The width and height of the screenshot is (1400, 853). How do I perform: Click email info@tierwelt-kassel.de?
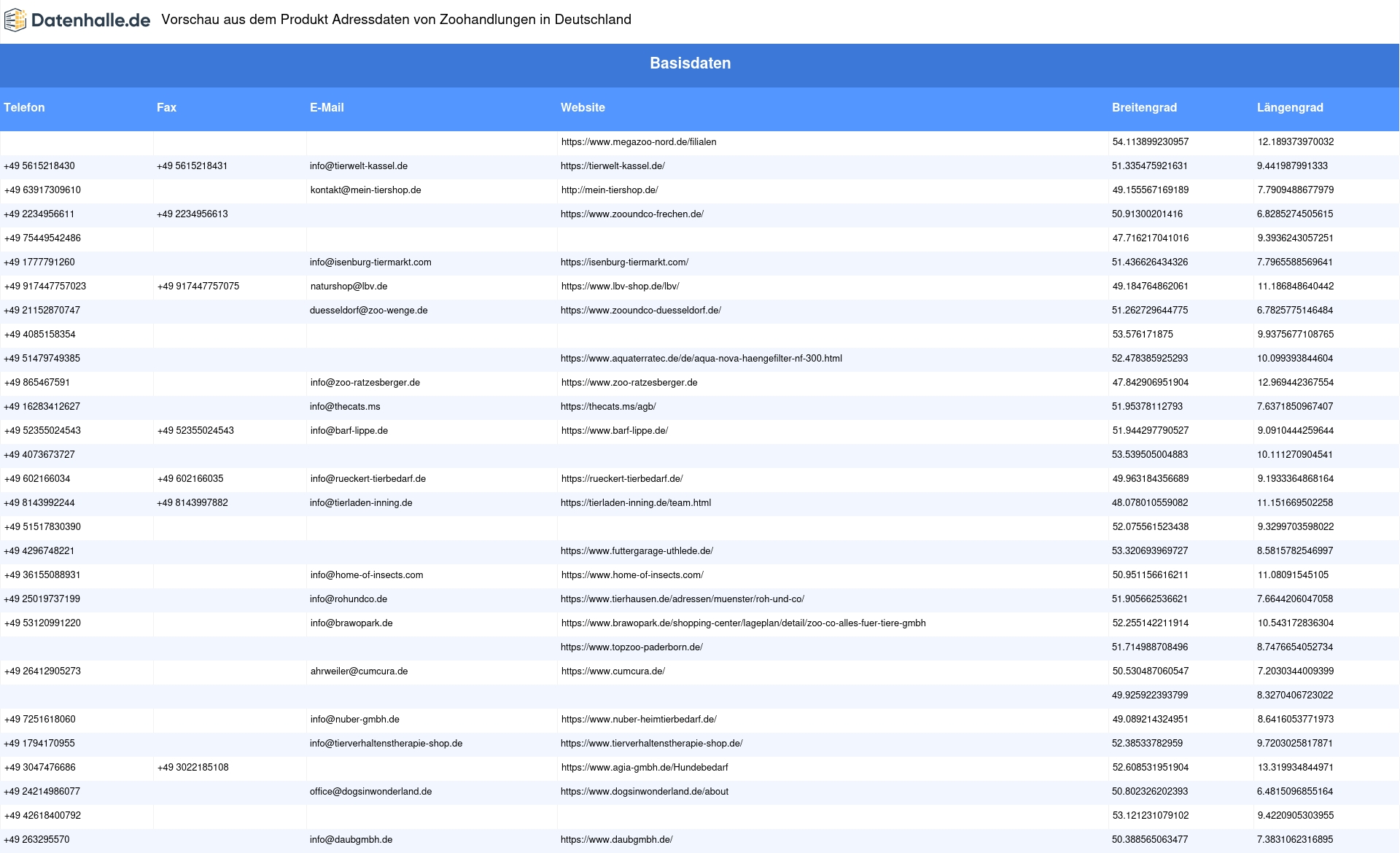(359, 166)
